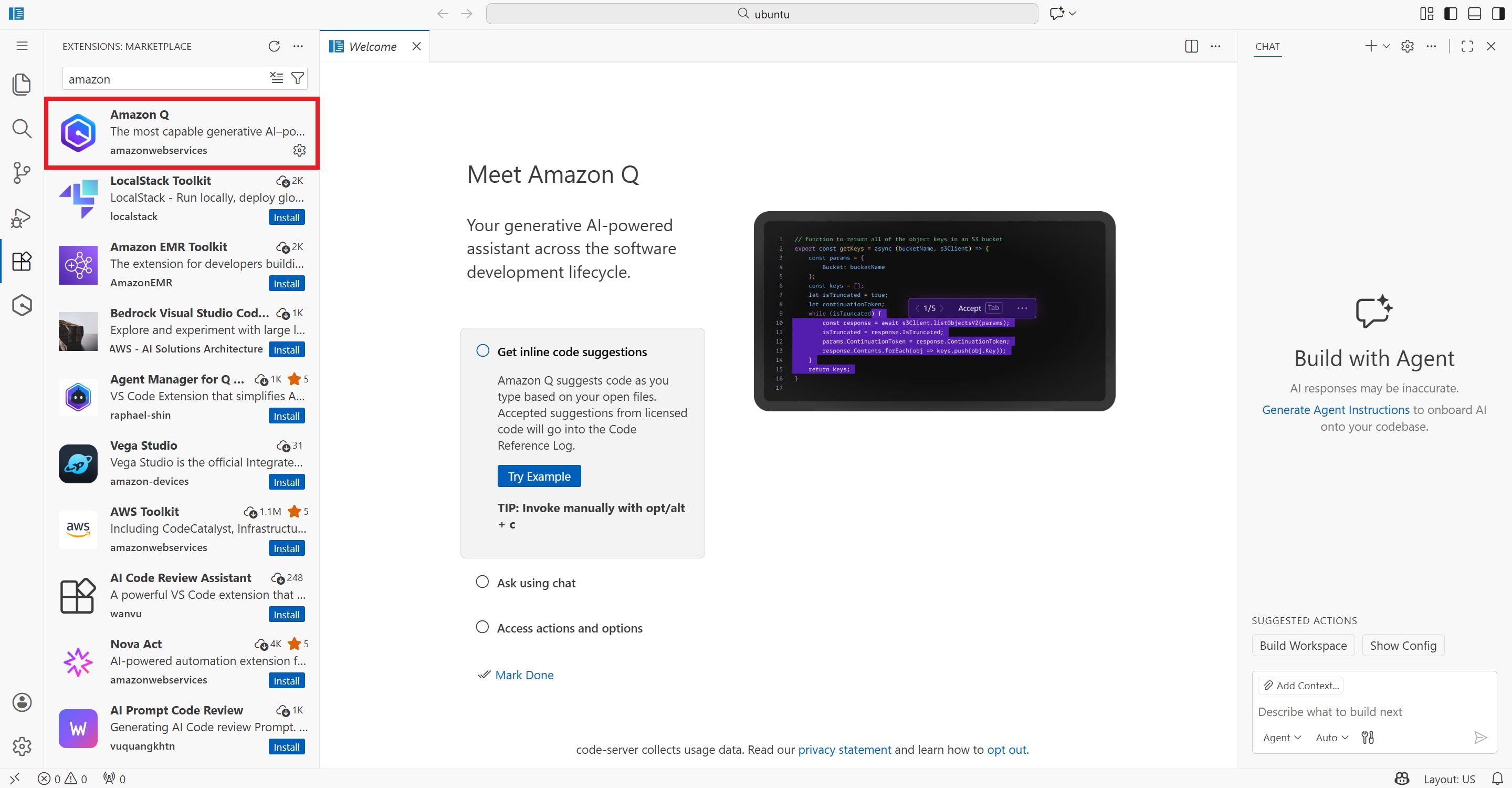Open the Source Control view
1512x788 pixels.
pos(22,173)
